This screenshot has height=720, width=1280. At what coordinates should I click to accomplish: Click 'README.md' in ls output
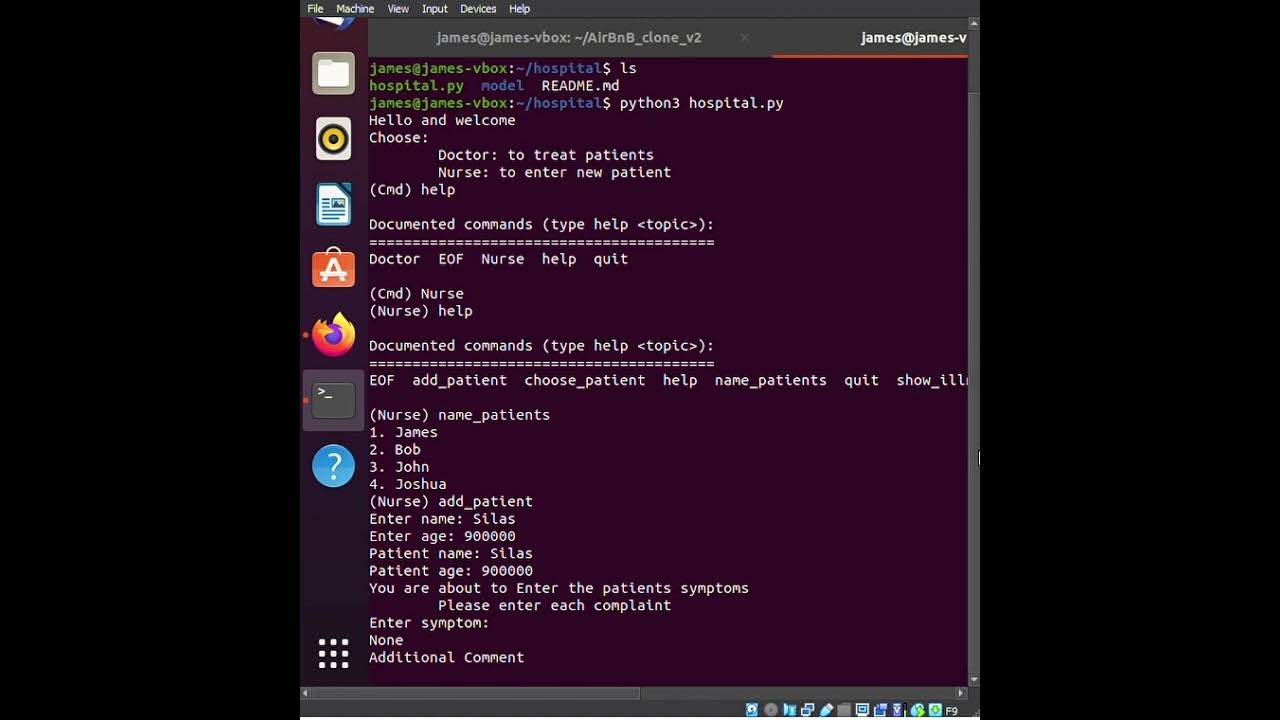(580, 86)
